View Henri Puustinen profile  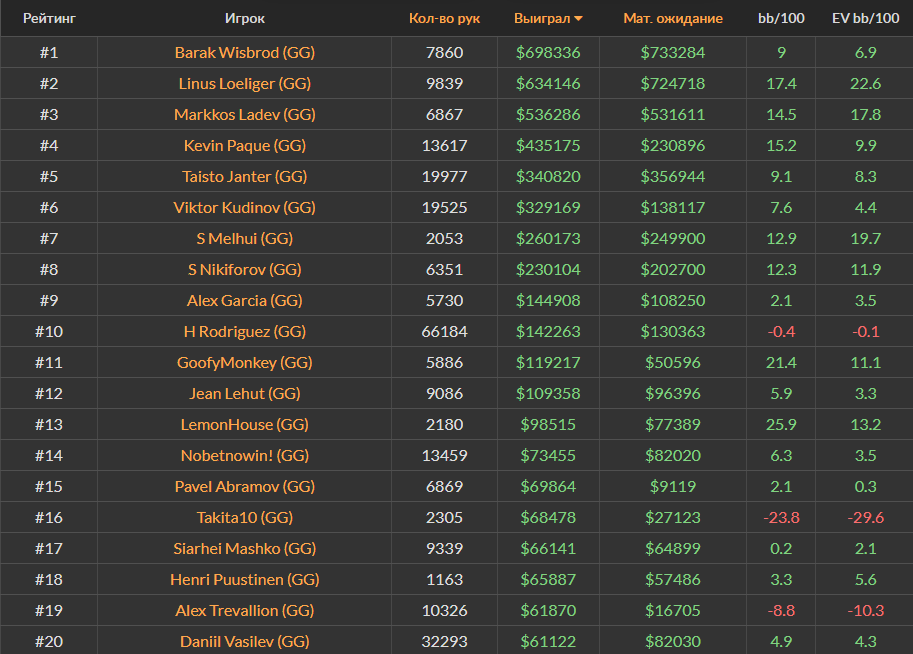(245, 579)
